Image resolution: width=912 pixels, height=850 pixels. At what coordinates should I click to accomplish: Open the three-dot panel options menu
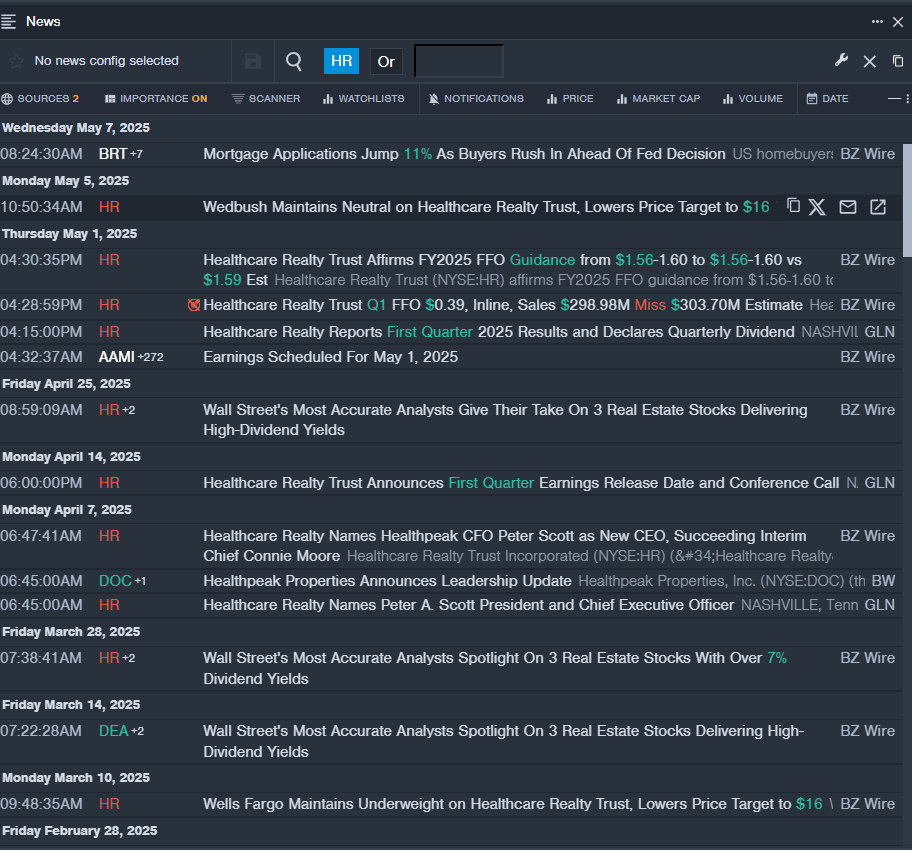tap(877, 22)
